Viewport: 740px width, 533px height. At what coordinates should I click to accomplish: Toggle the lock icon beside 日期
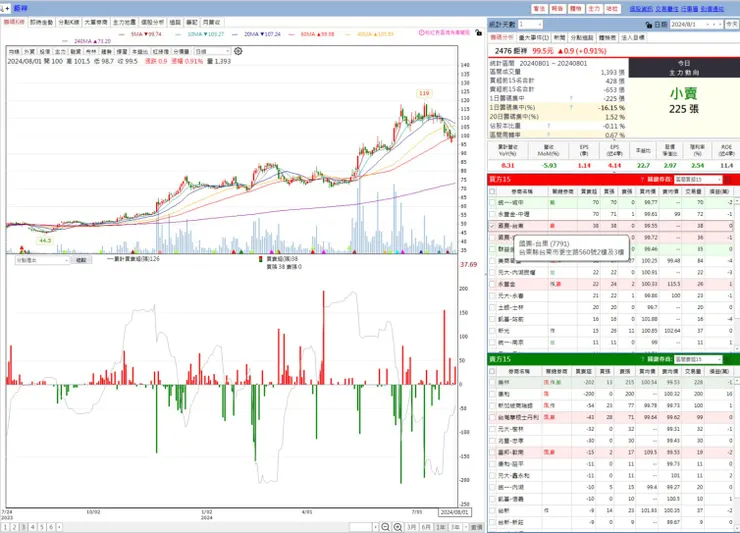649,25
